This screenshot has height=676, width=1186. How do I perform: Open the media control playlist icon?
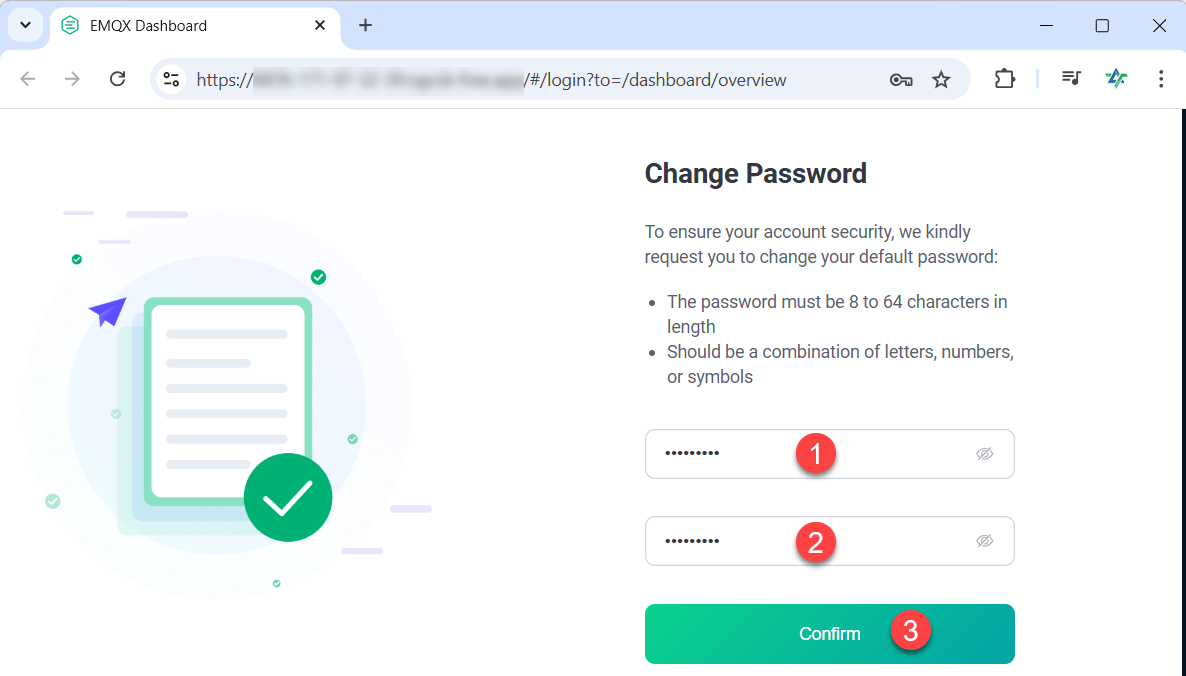(1071, 78)
